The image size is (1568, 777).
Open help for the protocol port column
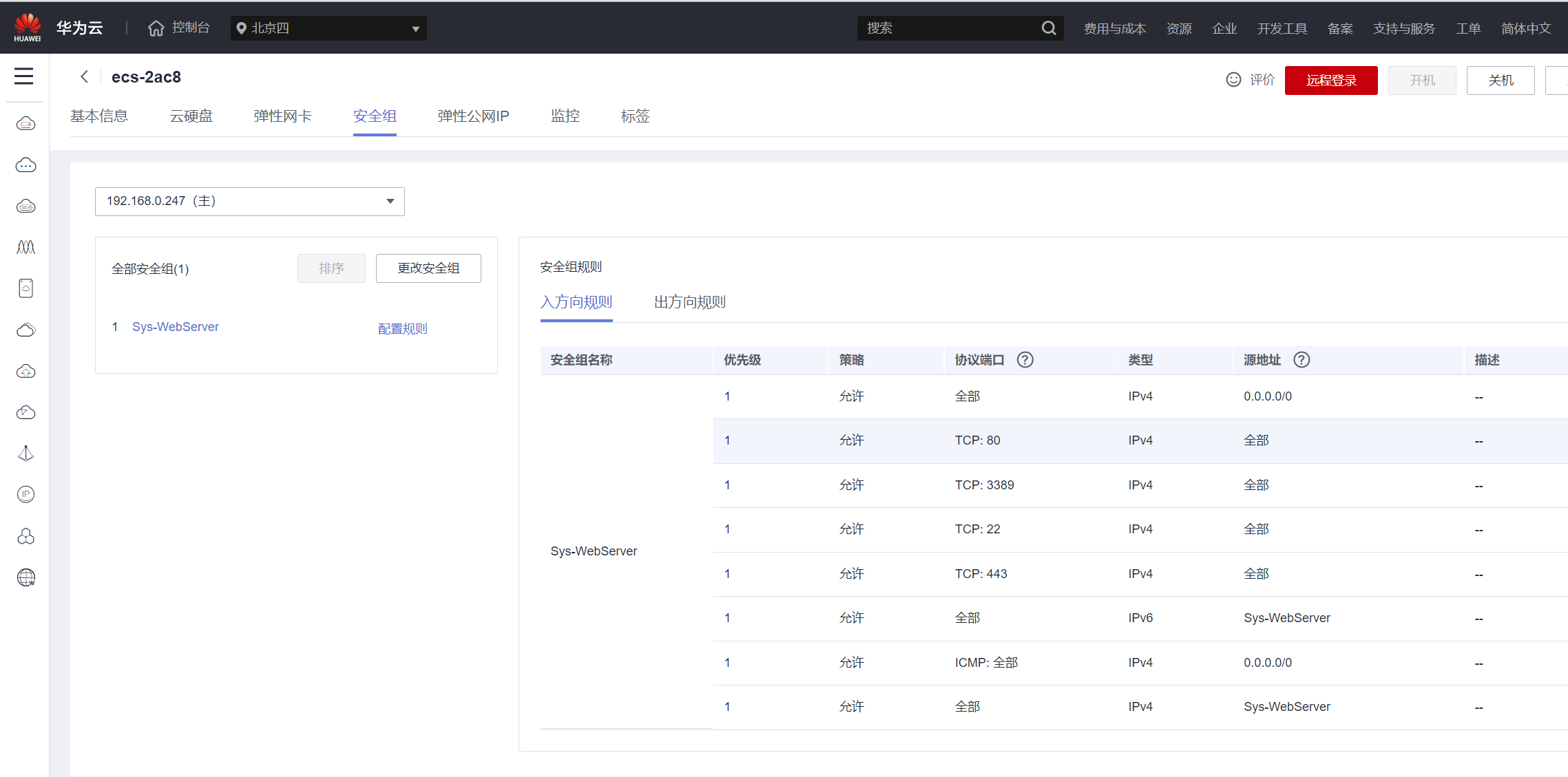1025,360
